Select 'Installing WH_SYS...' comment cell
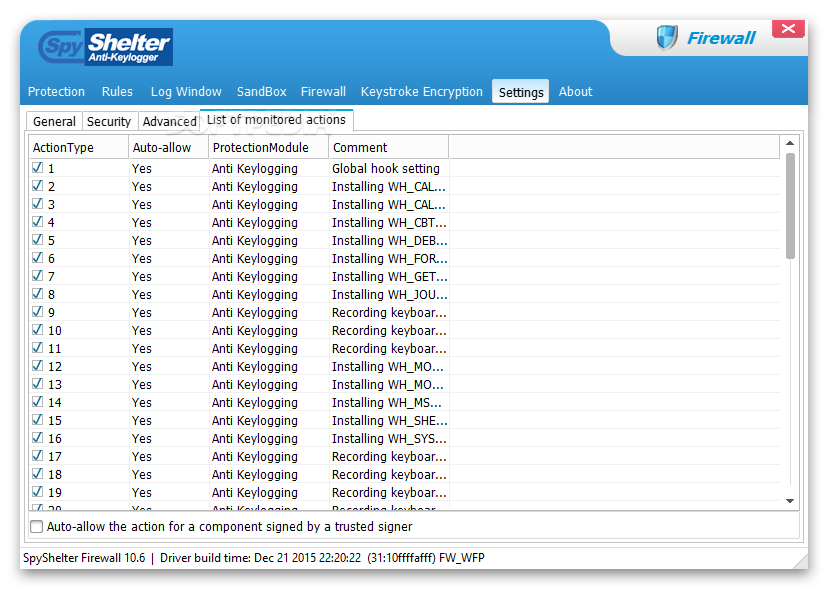Screen dimensions: 828x589 click(x=389, y=438)
